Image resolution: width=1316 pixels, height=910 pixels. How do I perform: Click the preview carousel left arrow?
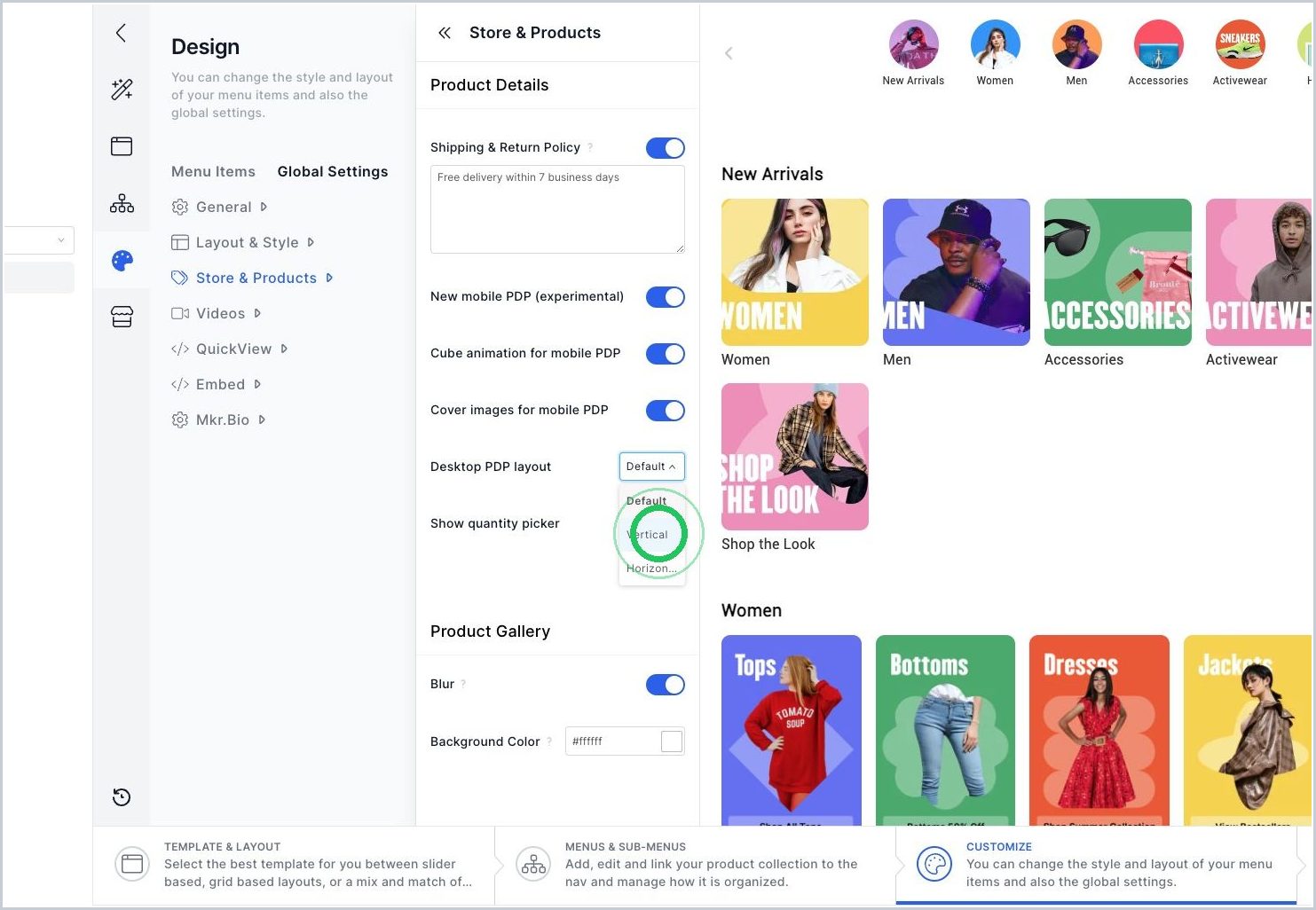pyautogui.click(x=729, y=53)
